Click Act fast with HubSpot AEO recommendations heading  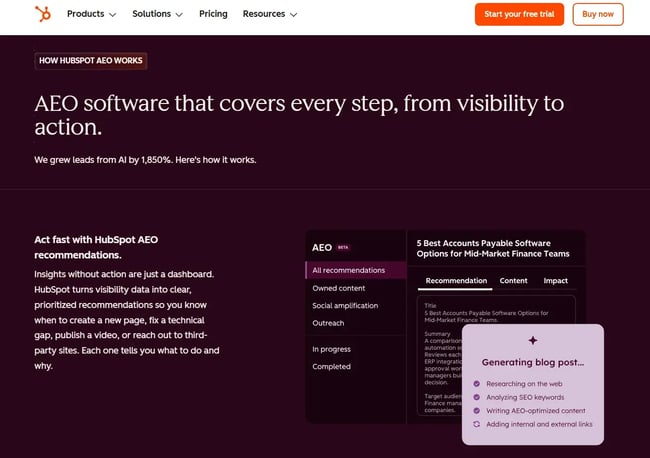[x=96, y=247]
